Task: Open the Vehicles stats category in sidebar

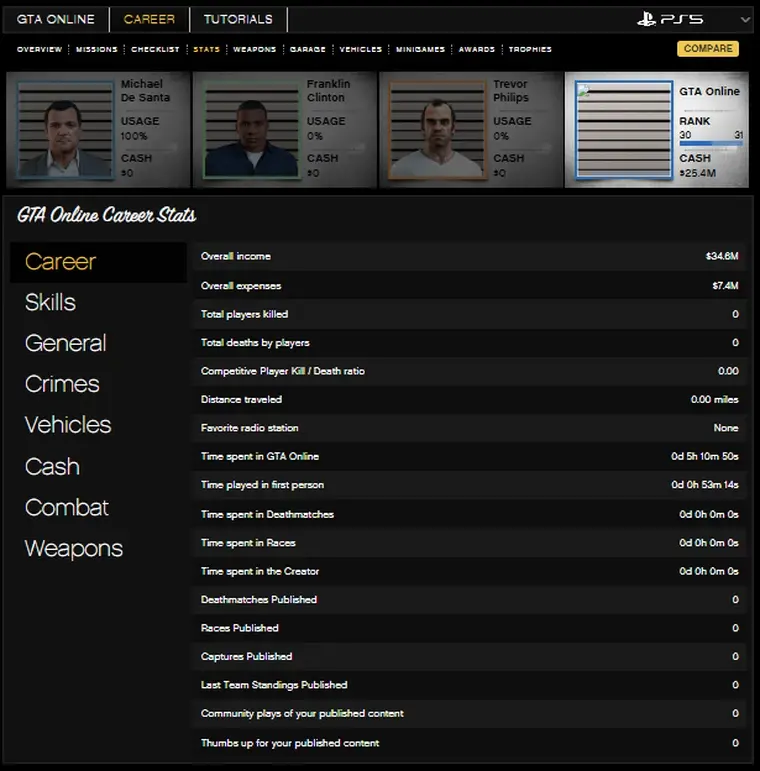Action: click(68, 425)
